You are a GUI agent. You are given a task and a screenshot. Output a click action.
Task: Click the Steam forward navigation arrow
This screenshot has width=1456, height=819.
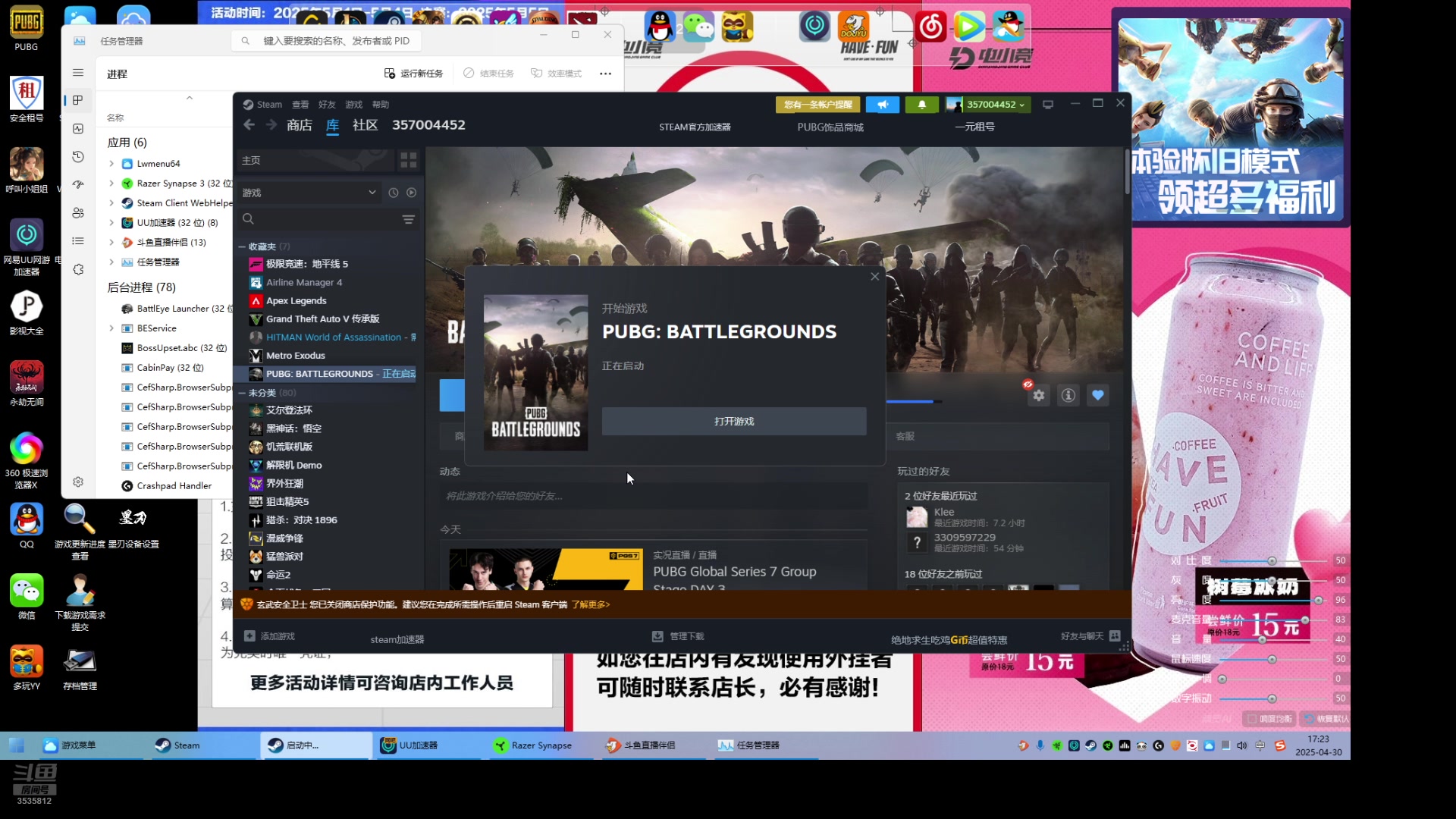click(x=271, y=125)
